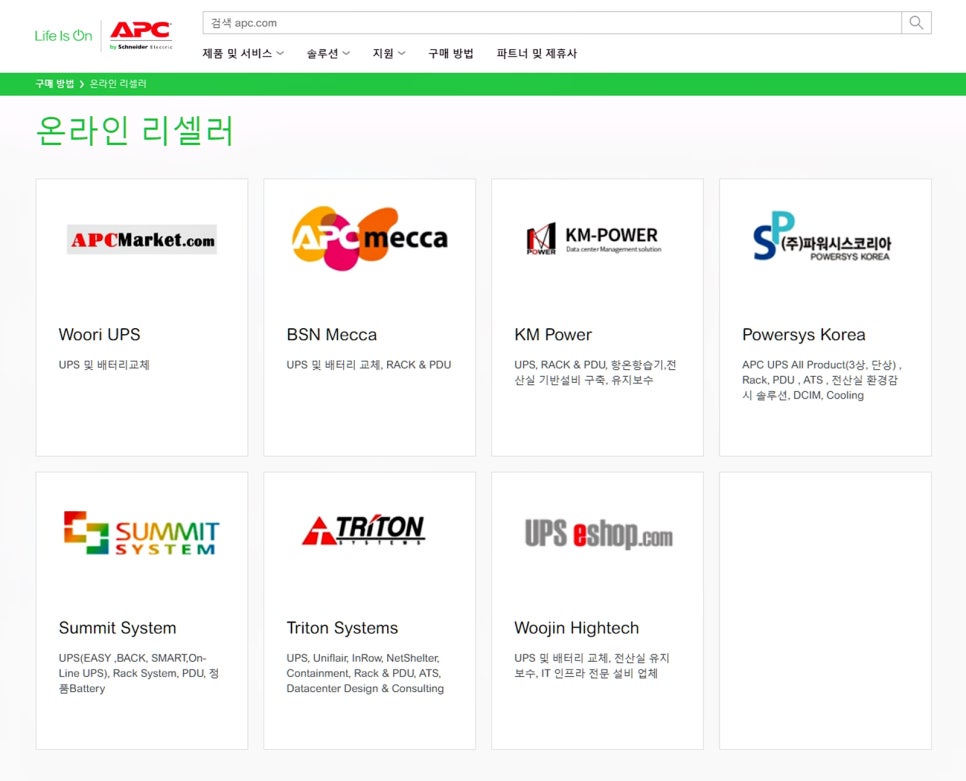Focus the apc.com search field
The width and height of the screenshot is (966, 781).
point(552,23)
